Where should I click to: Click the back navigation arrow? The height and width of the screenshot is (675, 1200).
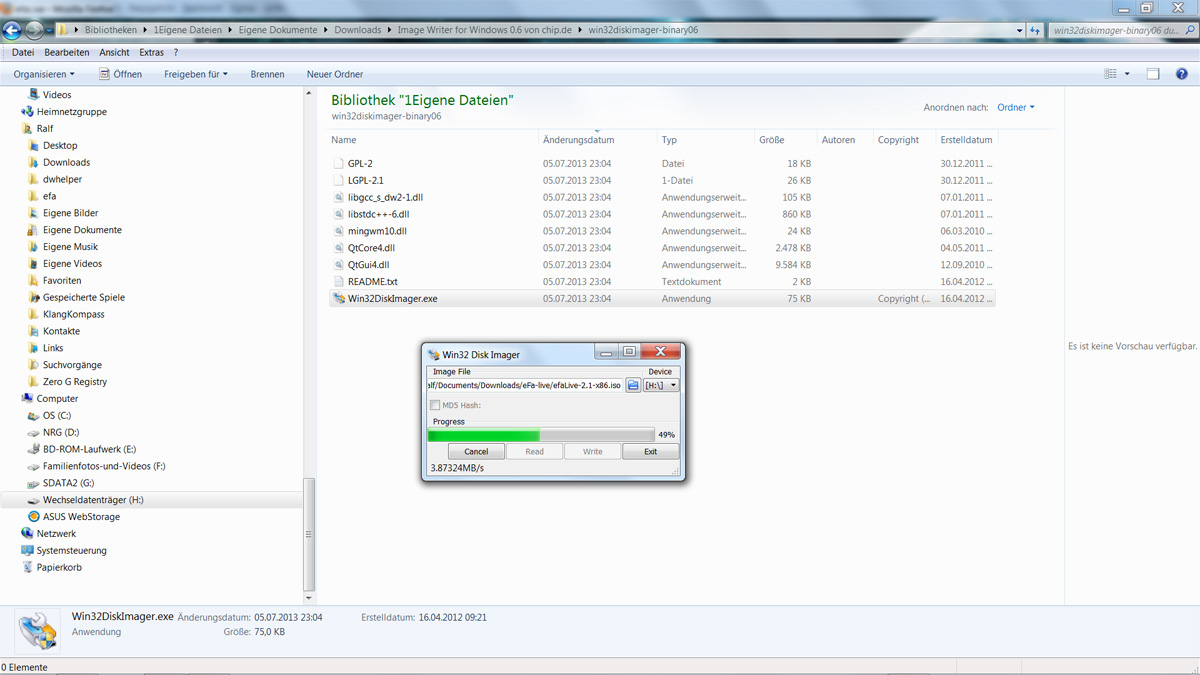click(10, 29)
